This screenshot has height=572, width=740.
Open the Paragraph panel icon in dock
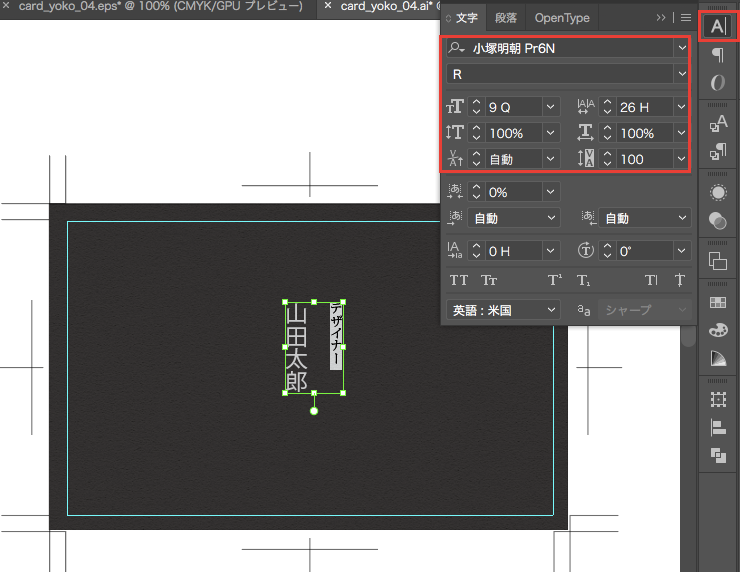click(718, 55)
